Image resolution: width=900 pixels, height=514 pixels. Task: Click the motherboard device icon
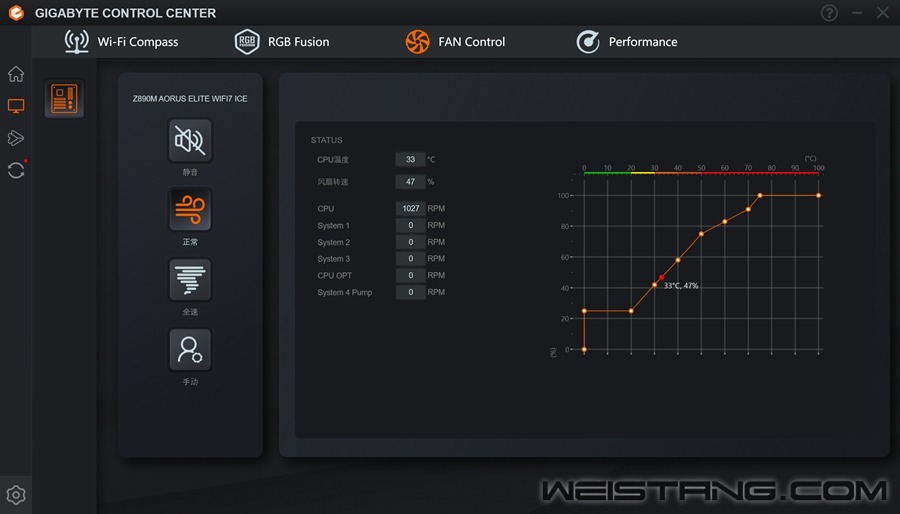click(64, 99)
